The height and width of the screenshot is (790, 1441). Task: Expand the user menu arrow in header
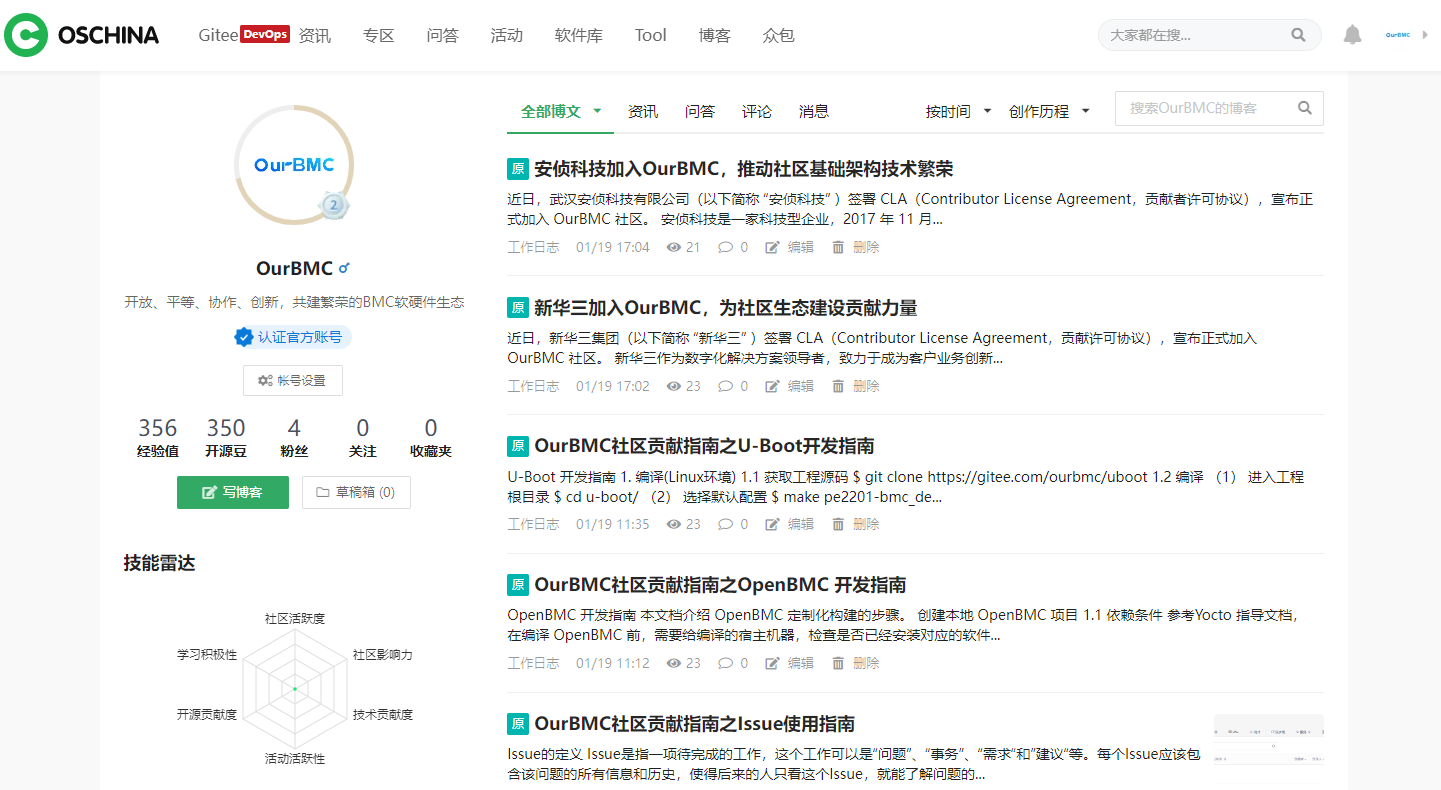pos(1425,35)
